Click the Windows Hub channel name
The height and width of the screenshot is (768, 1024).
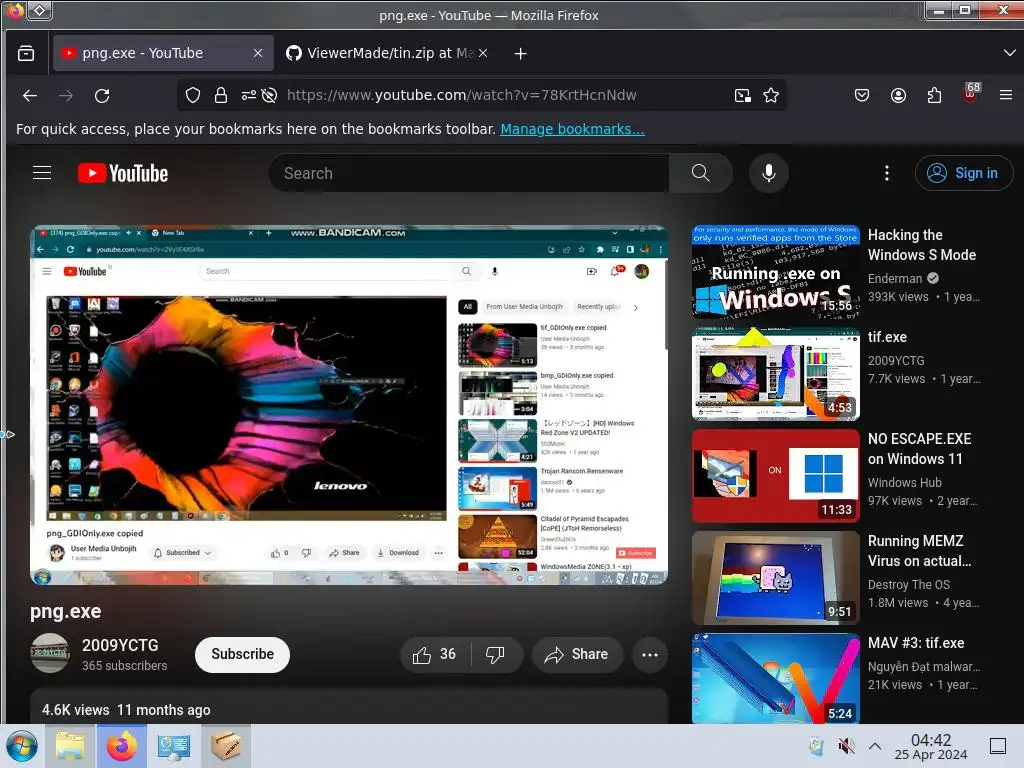(x=904, y=483)
